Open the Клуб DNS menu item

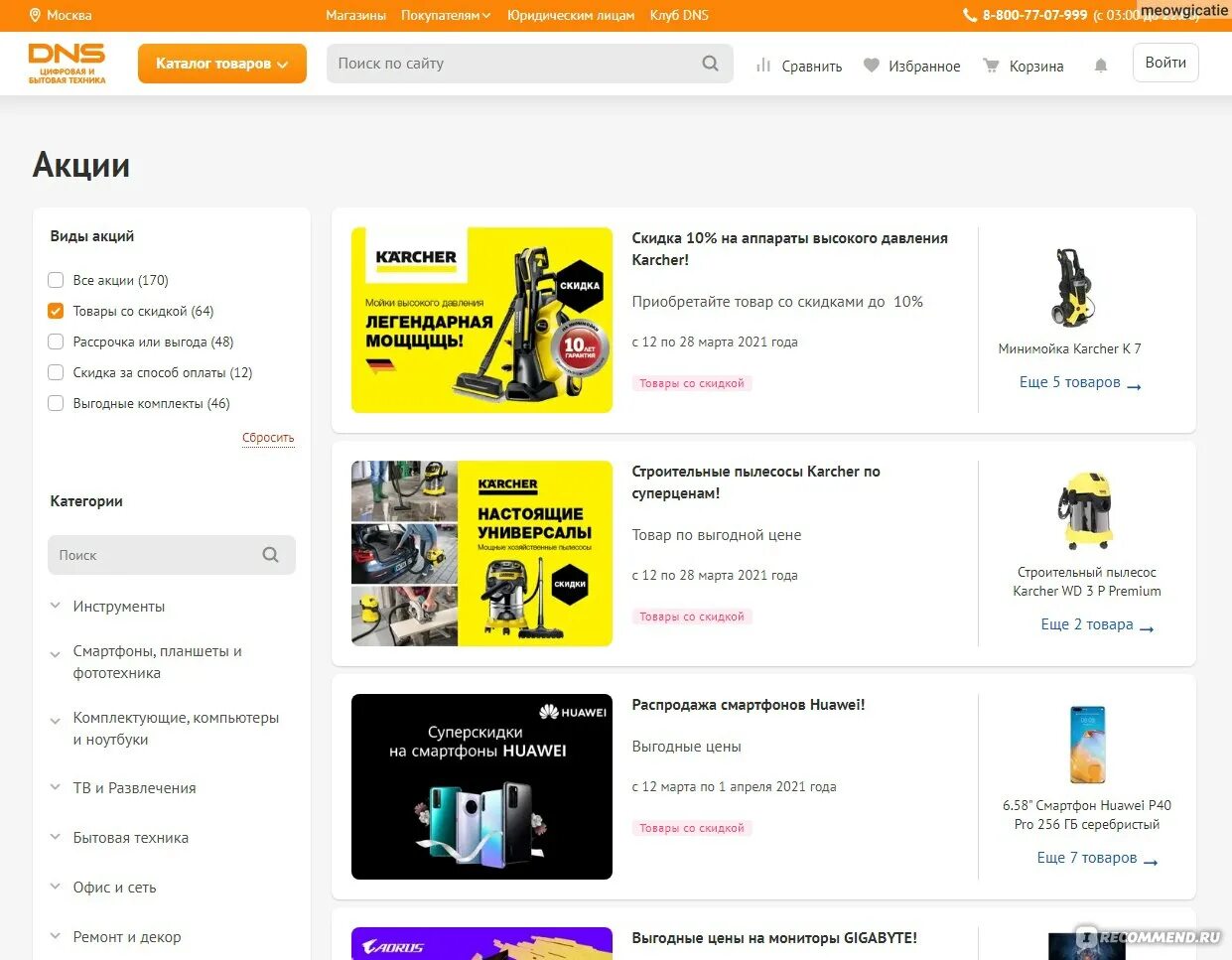pos(679,15)
